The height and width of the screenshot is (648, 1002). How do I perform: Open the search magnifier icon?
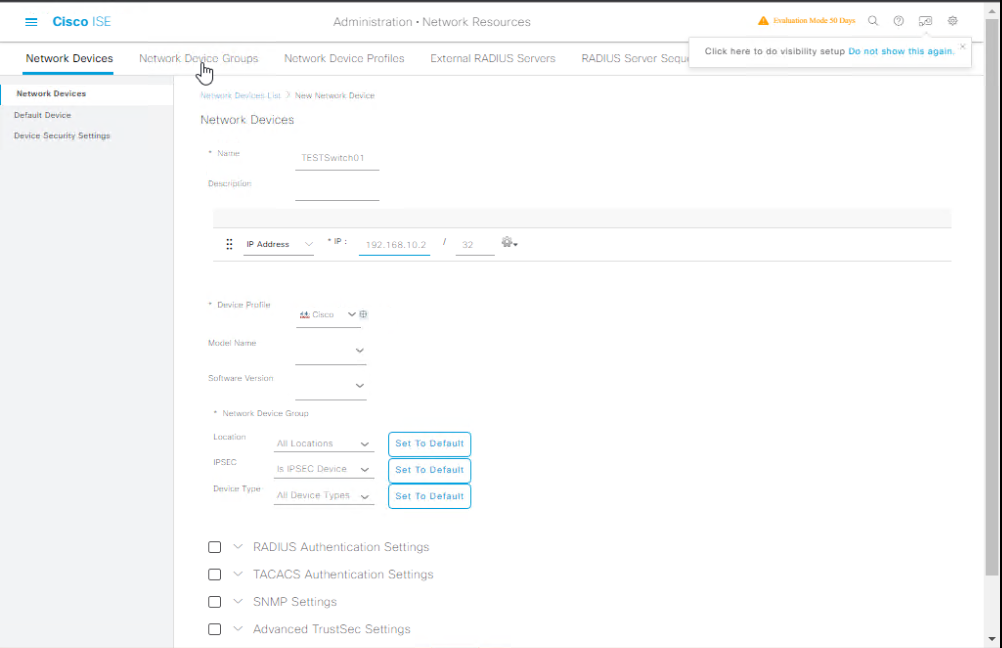click(x=873, y=20)
